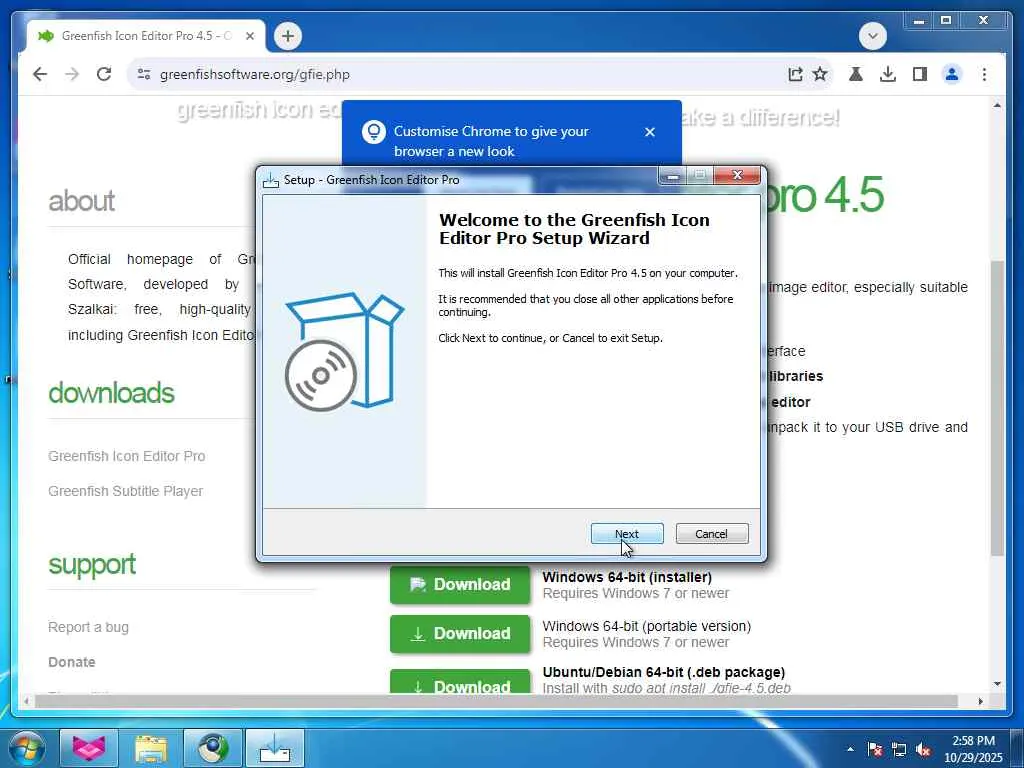
Task: Click the 'support' heading
Action: pyautogui.click(x=92, y=565)
